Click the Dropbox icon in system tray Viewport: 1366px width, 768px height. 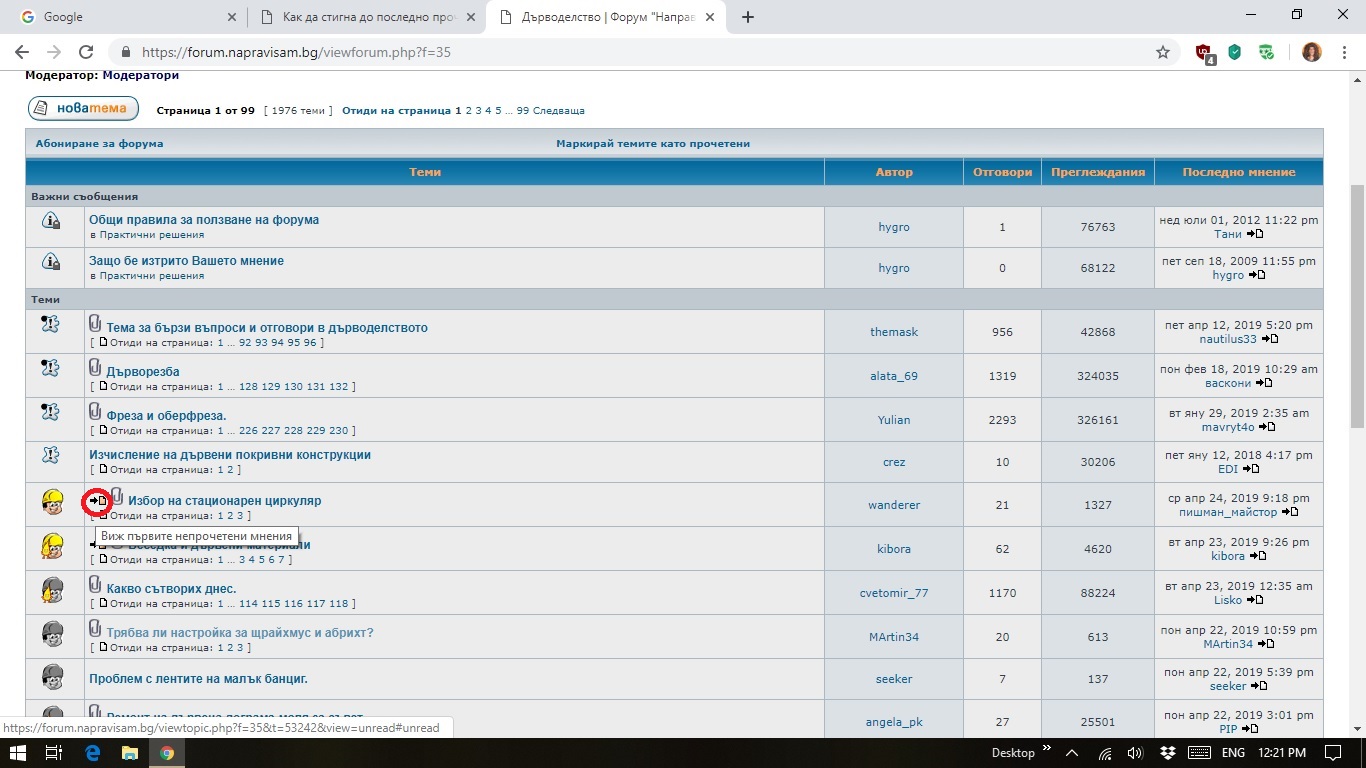[x=1167, y=753]
